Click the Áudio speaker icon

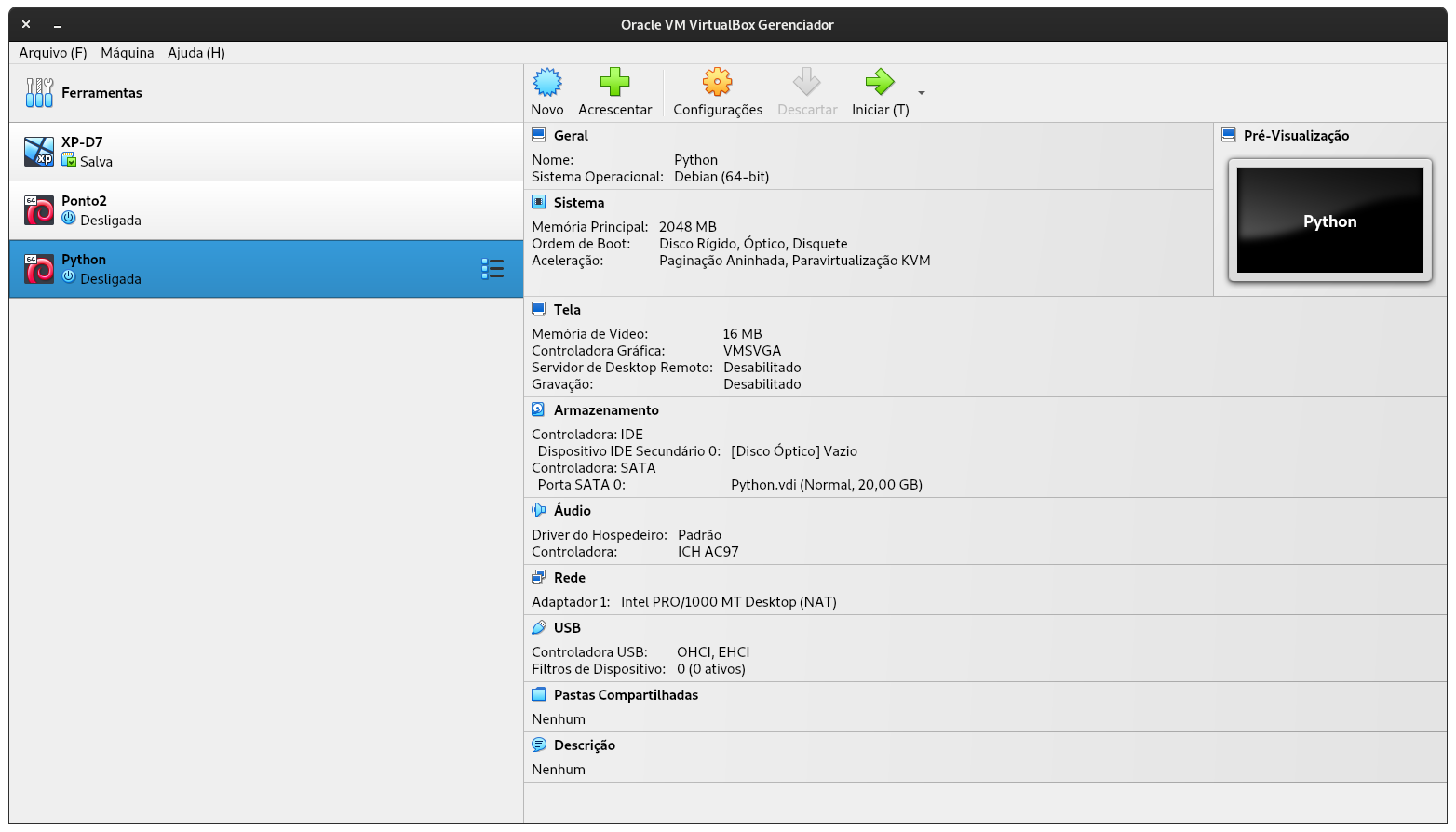(538, 510)
